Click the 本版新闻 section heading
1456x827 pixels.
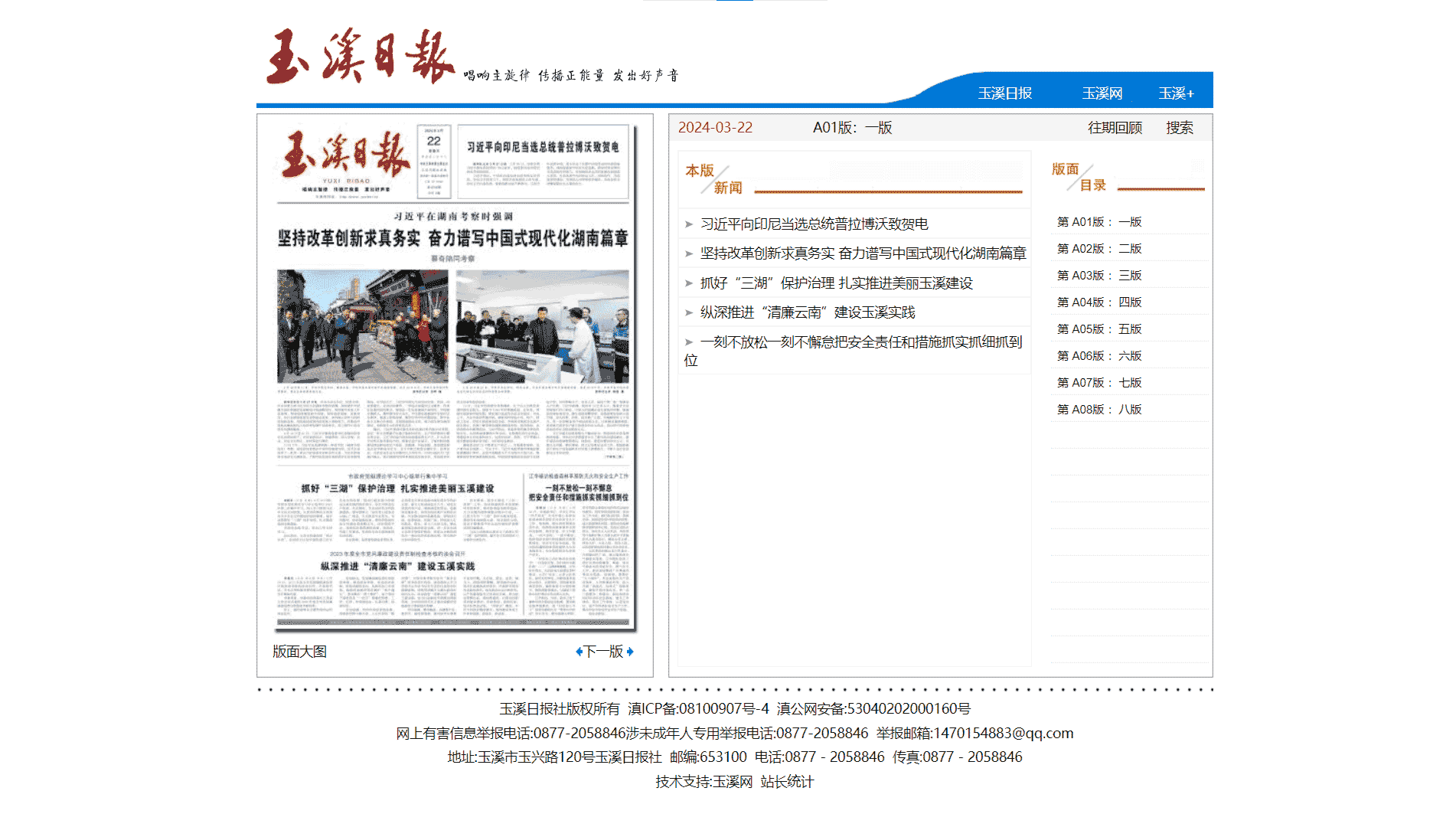[x=713, y=179]
